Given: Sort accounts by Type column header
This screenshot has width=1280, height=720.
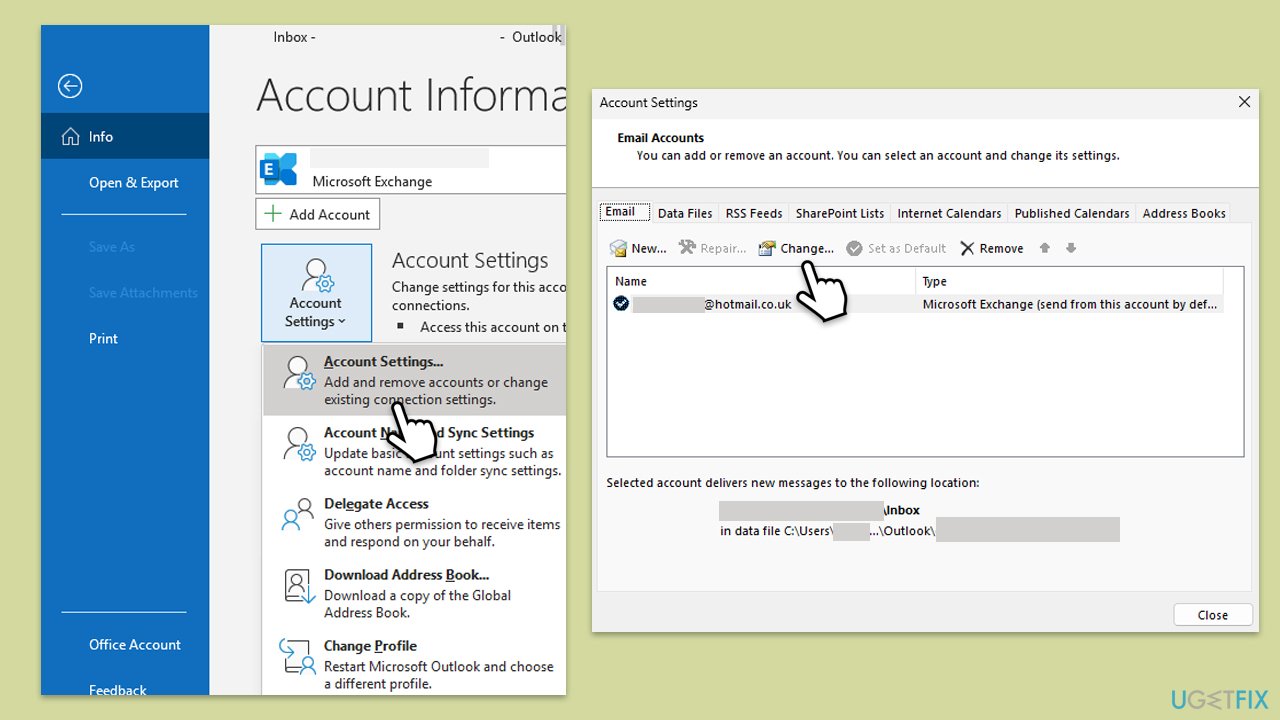Looking at the screenshot, I should 1068,281.
